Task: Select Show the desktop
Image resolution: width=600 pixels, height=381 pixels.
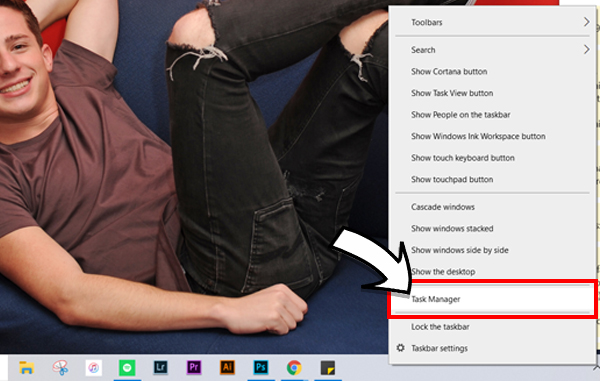Action: 492,272
